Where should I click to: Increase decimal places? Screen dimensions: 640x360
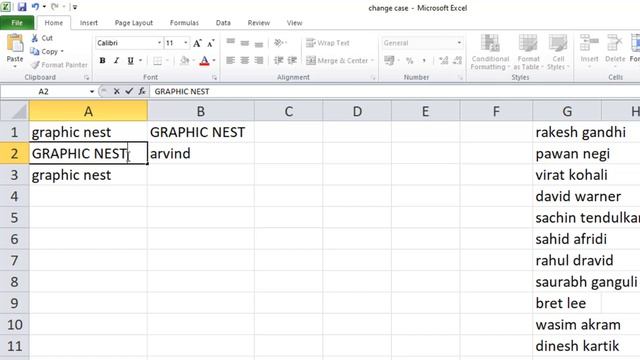[x=444, y=60]
